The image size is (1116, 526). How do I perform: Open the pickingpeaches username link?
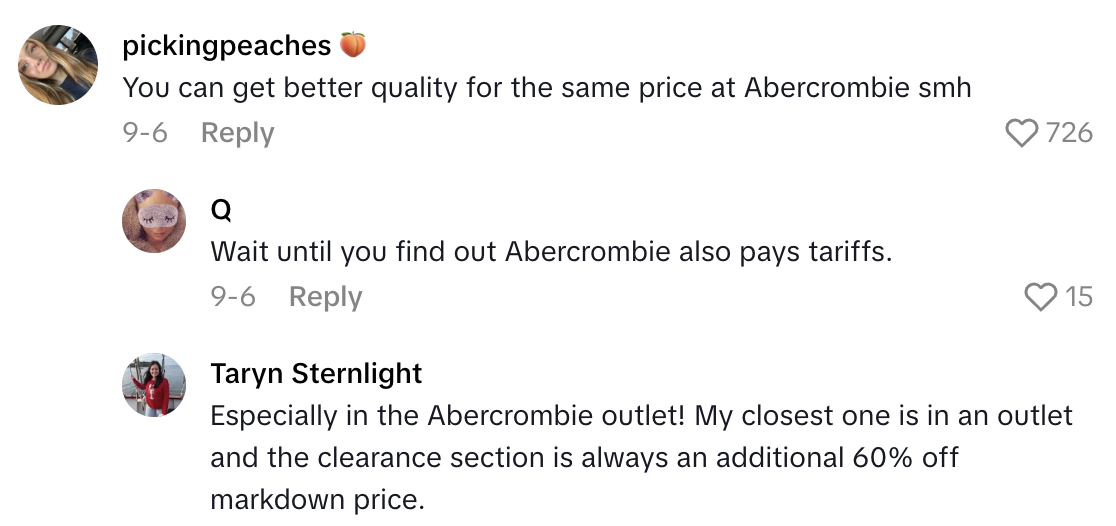226,45
